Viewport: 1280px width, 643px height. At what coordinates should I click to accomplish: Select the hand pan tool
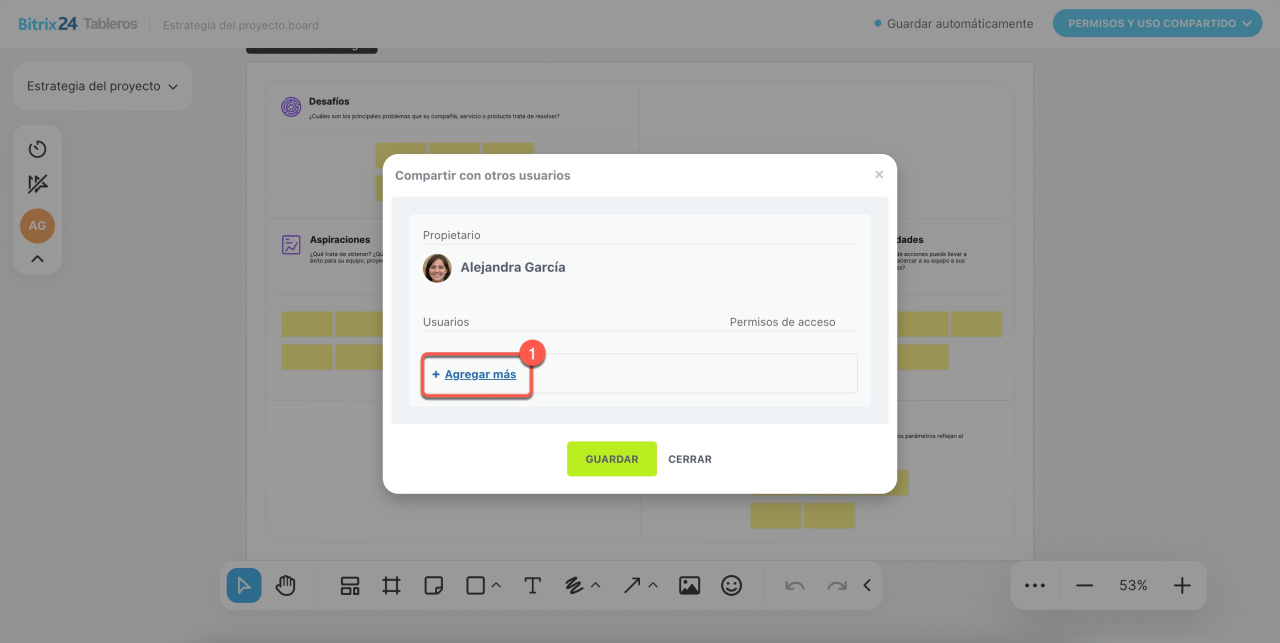point(286,586)
